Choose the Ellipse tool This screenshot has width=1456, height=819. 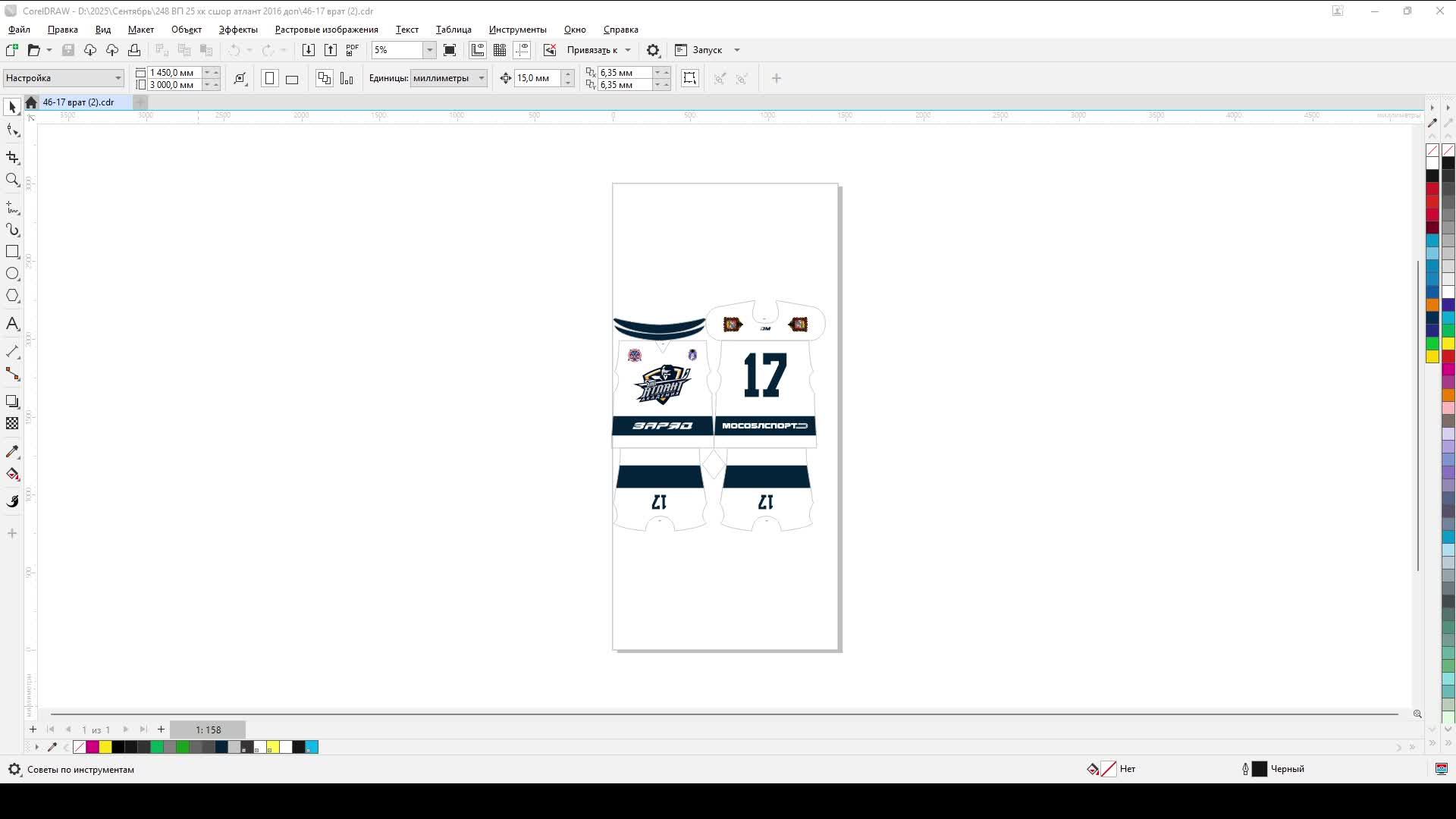[x=12, y=275]
